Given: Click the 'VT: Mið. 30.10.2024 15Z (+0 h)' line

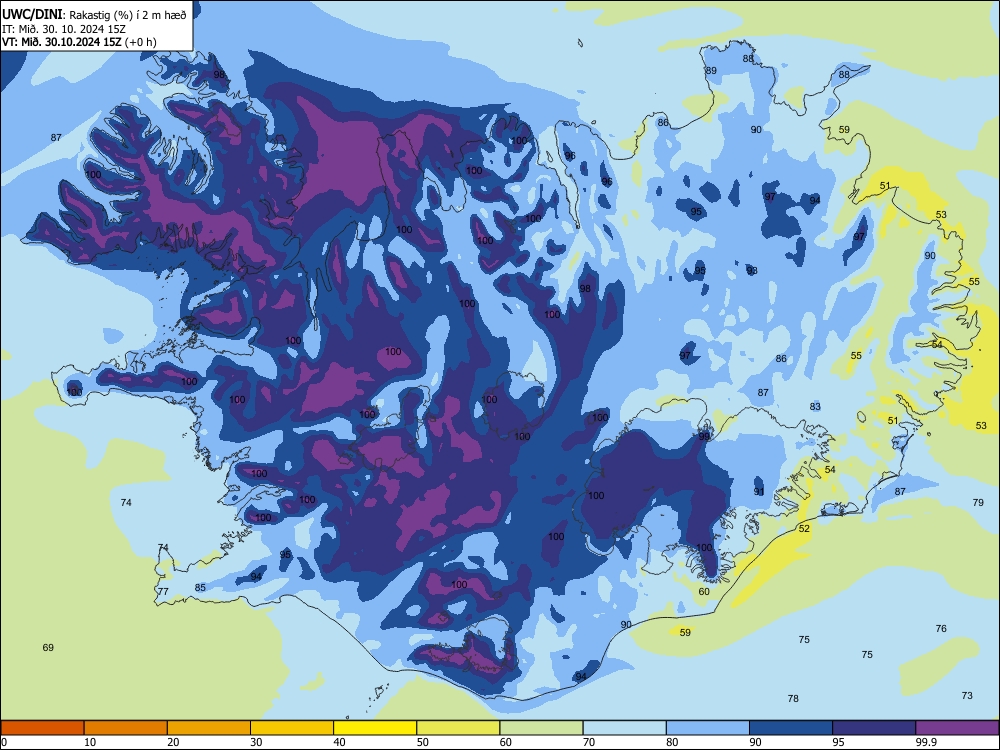Looking at the screenshot, I should (x=78, y=42).
